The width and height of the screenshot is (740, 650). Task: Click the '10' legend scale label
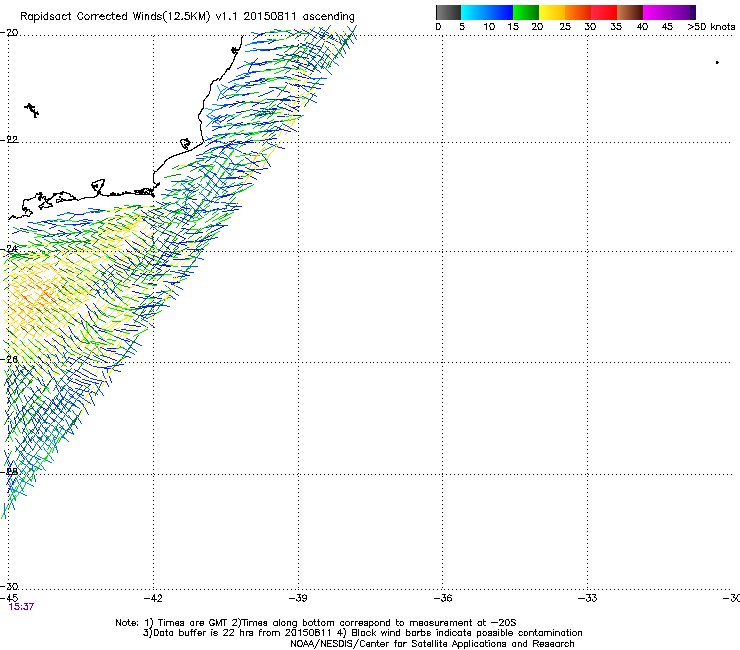point(489,27)
